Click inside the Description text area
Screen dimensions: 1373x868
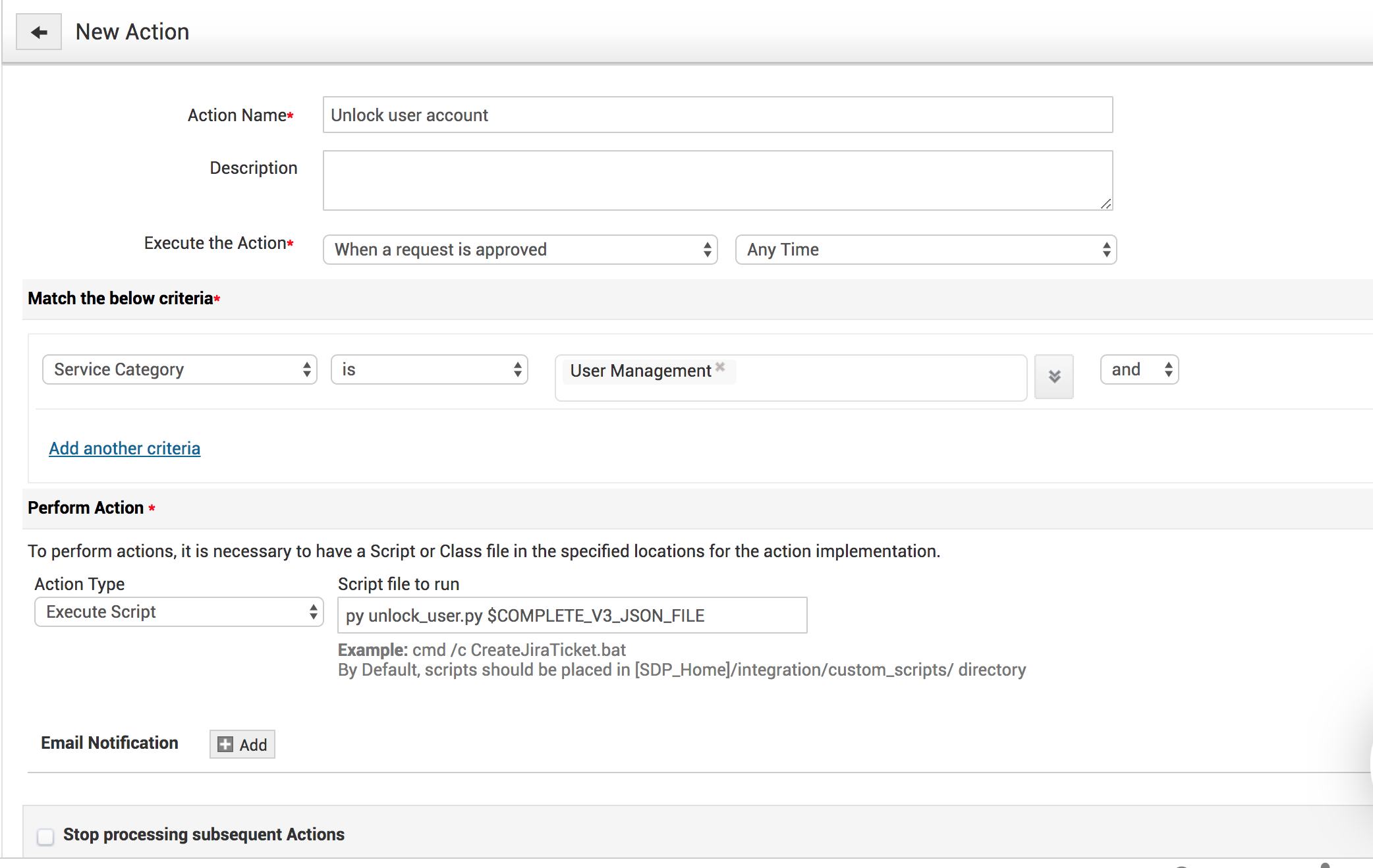717,180
